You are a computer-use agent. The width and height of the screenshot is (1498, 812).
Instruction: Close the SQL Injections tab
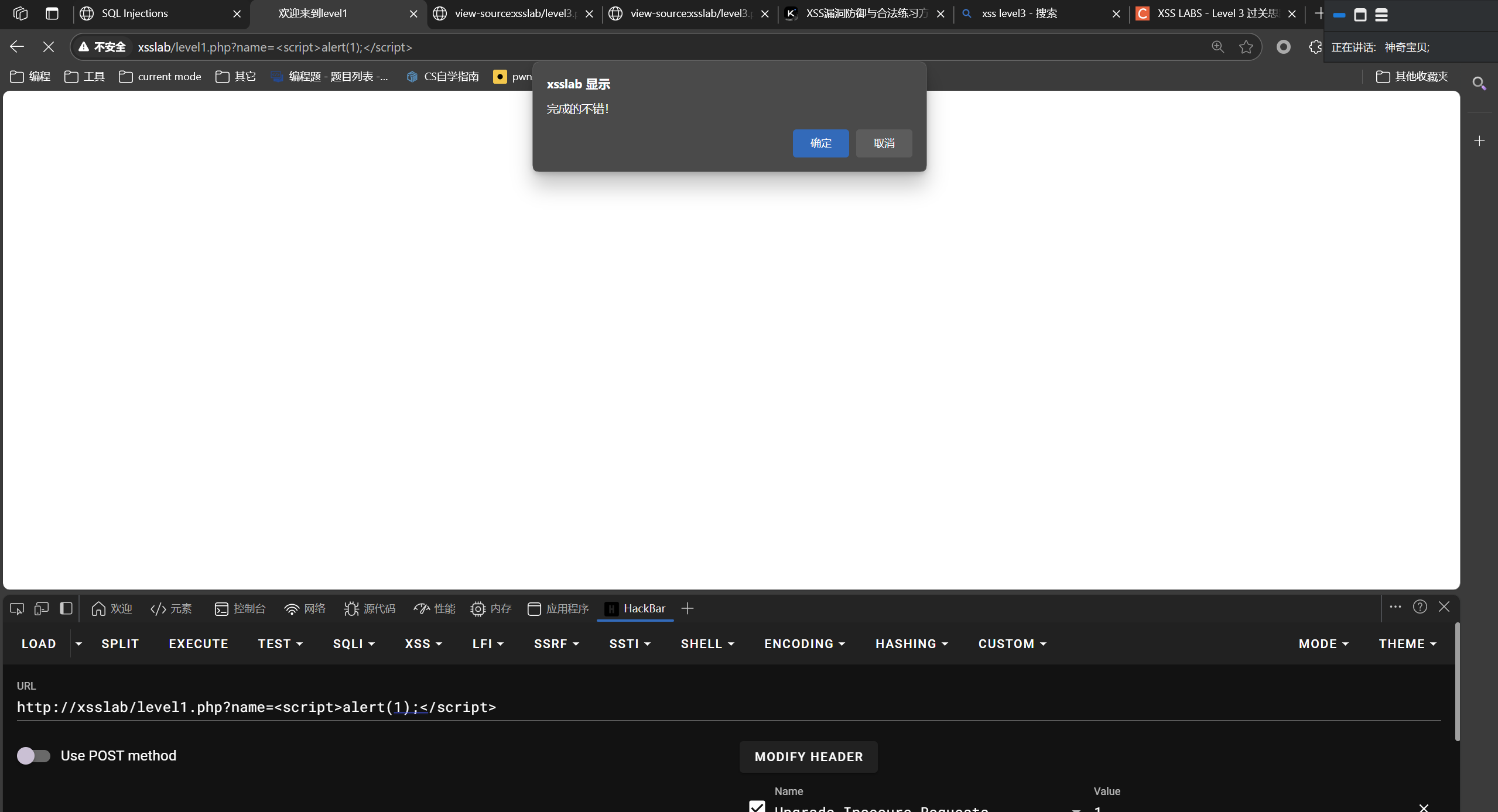(237, 13)
